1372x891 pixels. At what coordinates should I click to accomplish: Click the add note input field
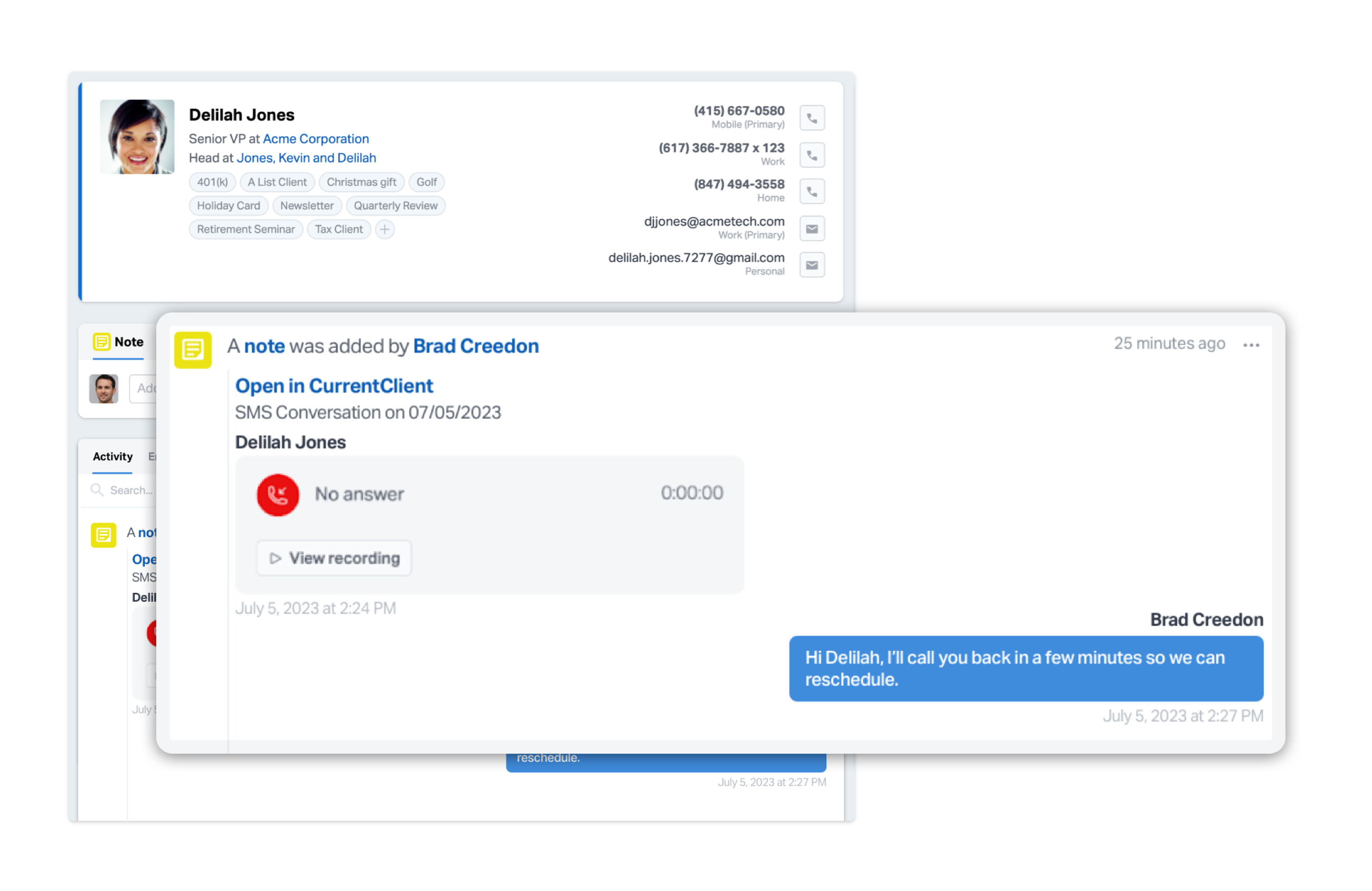point(143,388)
